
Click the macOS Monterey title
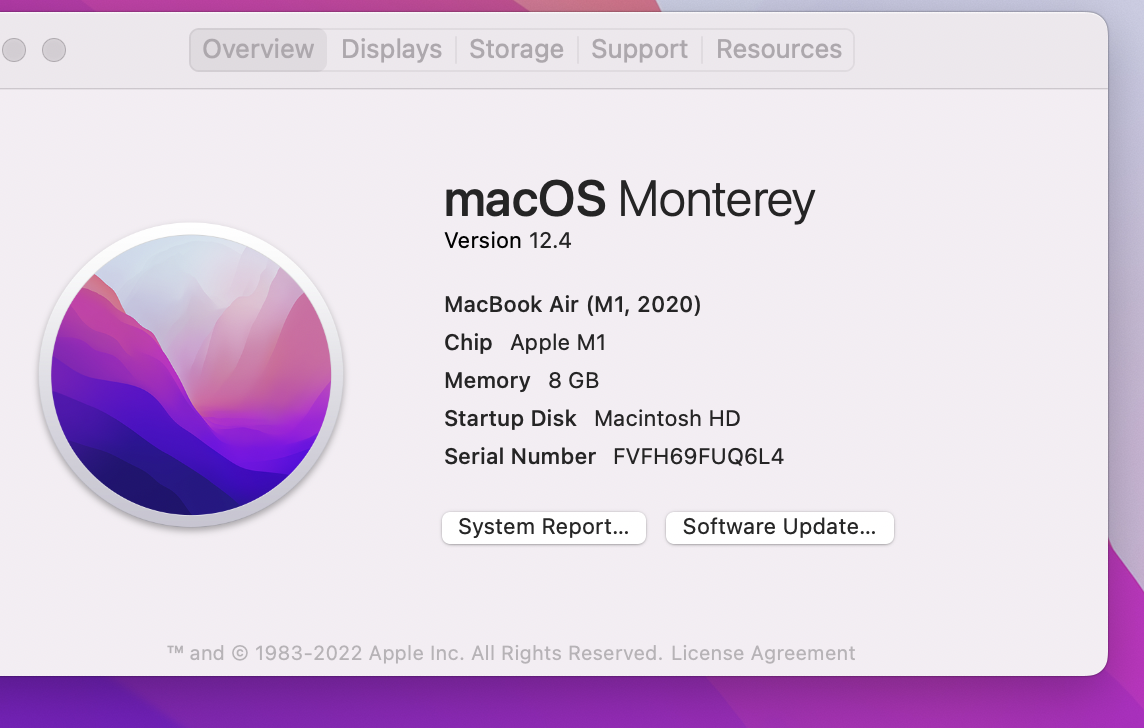[x=629, y=200]
